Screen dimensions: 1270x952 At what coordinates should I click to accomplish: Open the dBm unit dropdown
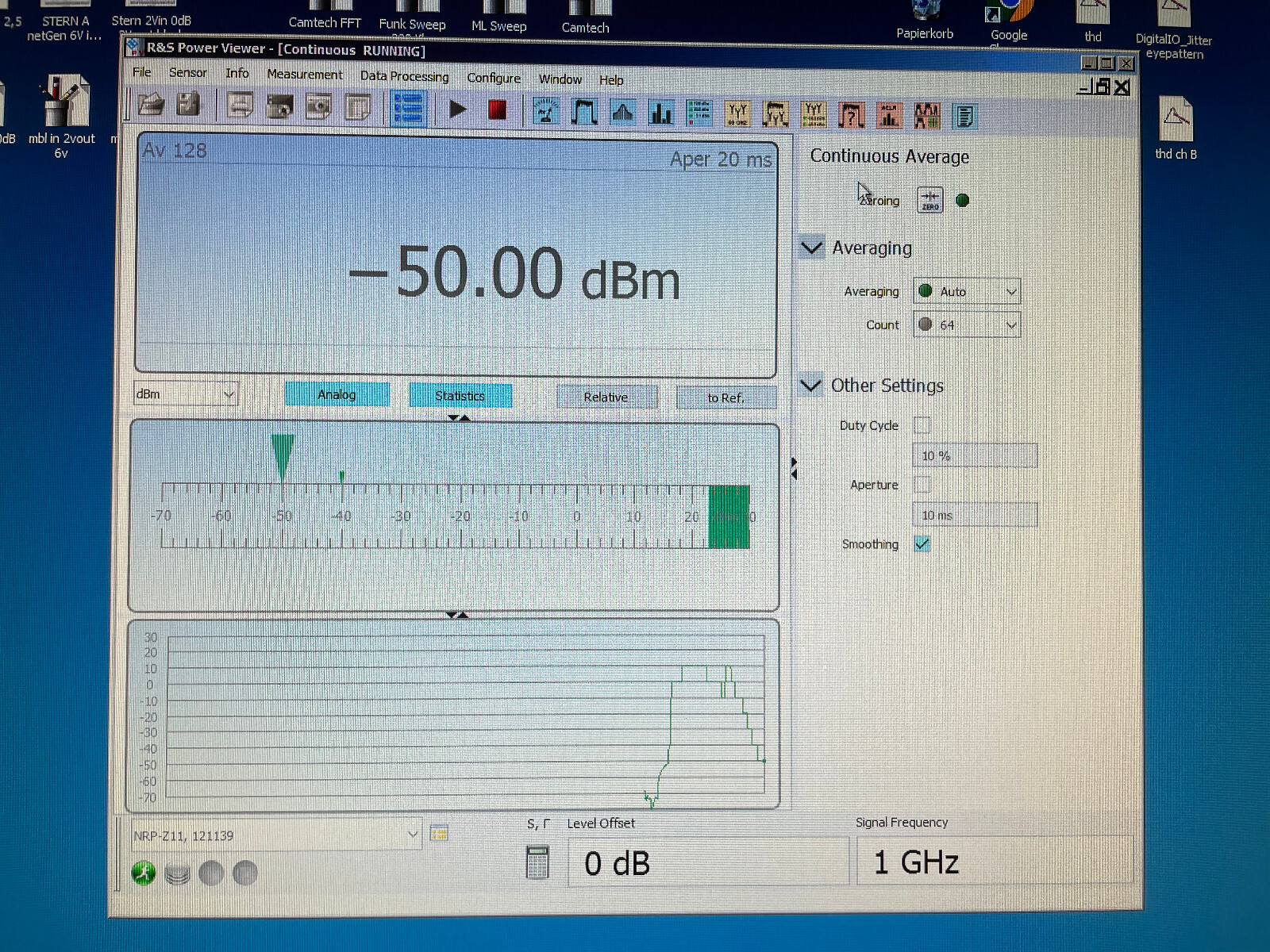[x=186, y=393]
